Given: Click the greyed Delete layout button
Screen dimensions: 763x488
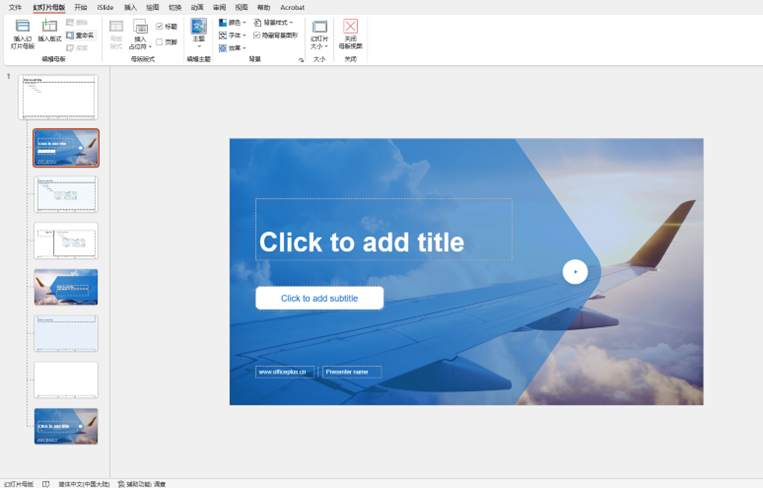Looking at the screenshot, I should [77, 22].
